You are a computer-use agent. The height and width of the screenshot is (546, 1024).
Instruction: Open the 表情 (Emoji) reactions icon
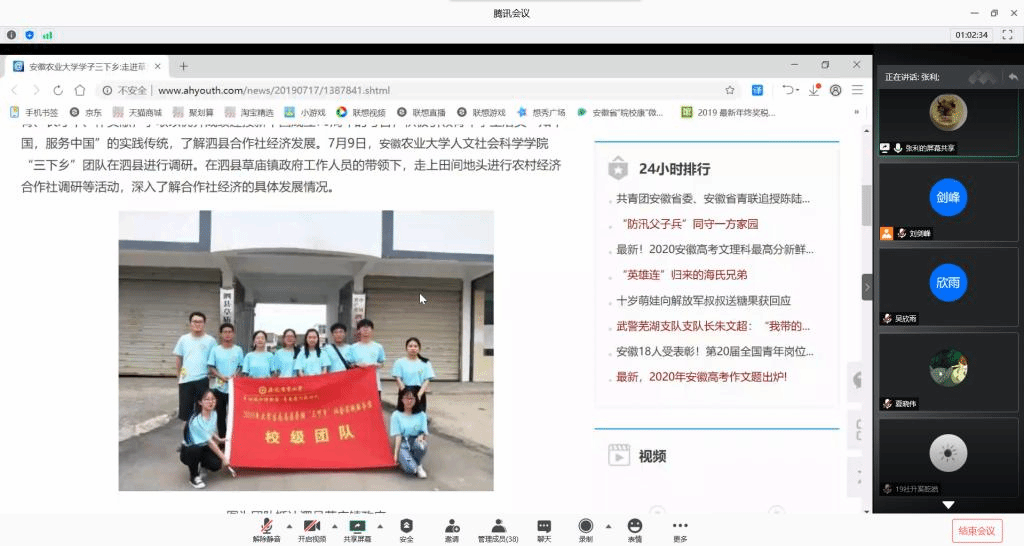coord(634,526)
